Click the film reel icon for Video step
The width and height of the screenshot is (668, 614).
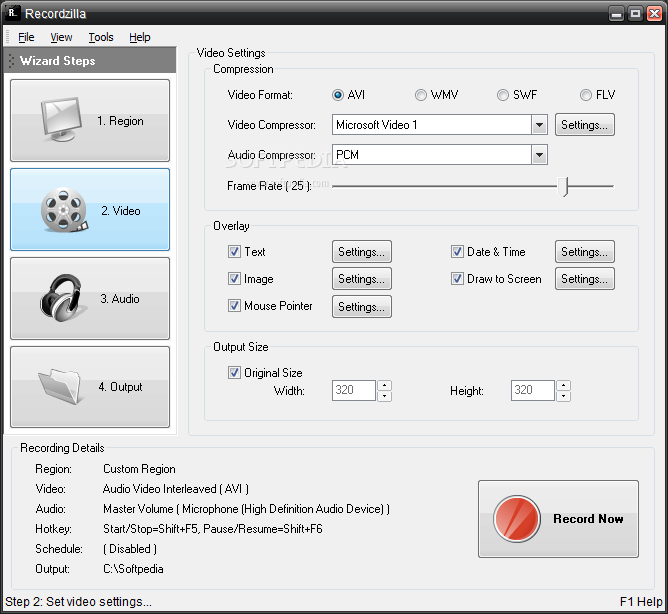[64, 210]
